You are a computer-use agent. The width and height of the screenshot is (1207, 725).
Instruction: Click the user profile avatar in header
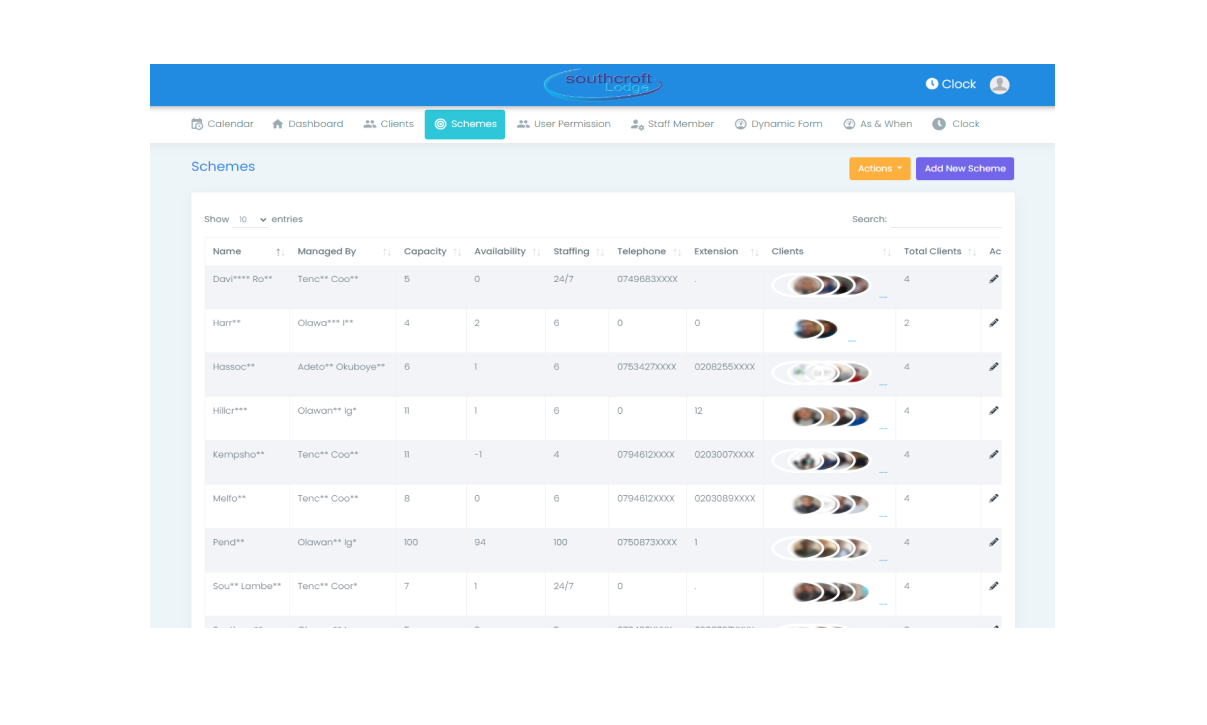pos(999,85)
